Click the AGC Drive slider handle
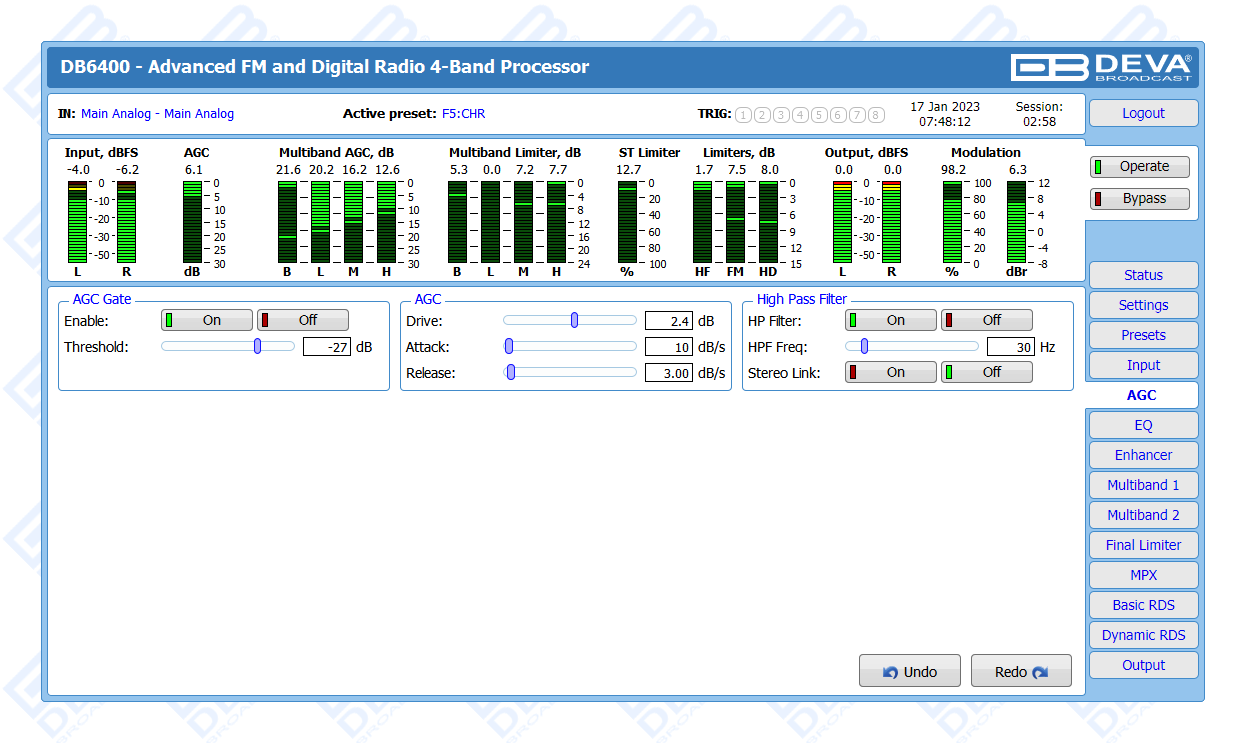The image size is (1246, 743). (x=574, y=321)
